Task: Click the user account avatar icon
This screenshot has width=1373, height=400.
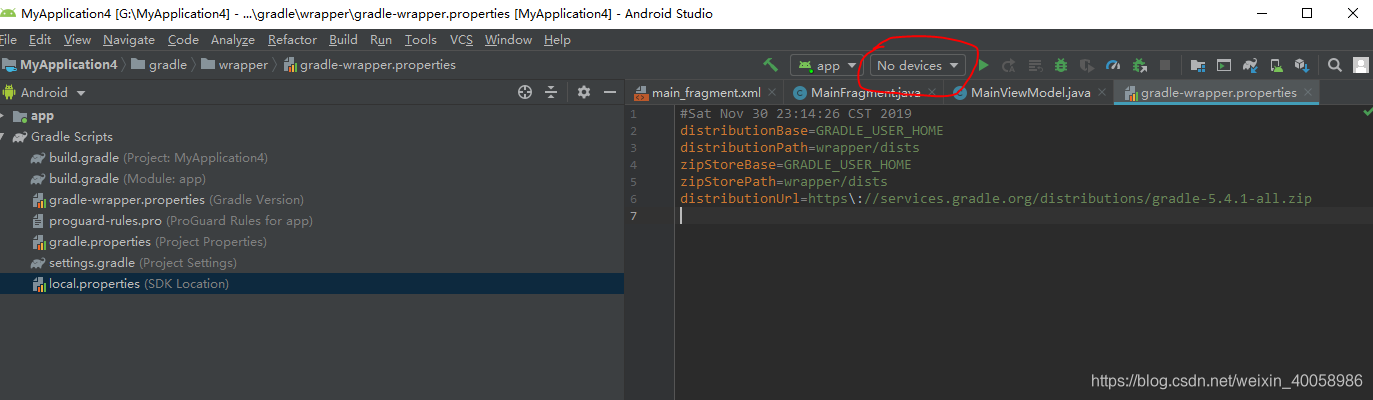Action: [x=1361, y=65]
